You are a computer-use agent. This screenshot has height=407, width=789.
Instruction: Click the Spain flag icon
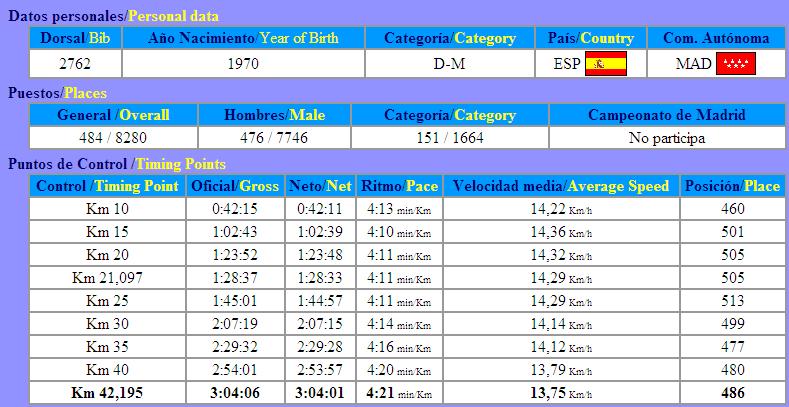tap(605, 64)
